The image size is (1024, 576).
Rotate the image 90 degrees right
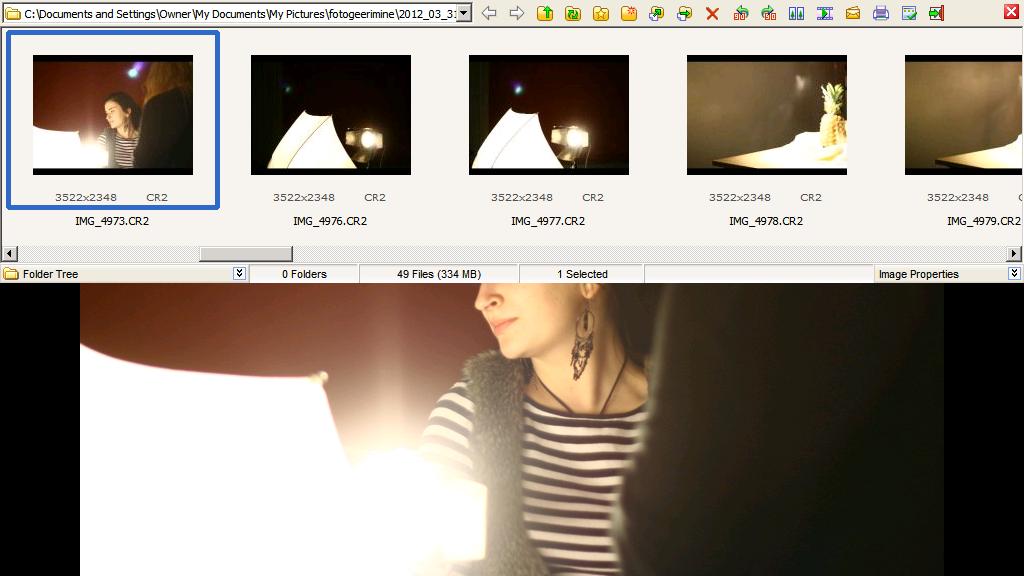[x=769, y=13]
